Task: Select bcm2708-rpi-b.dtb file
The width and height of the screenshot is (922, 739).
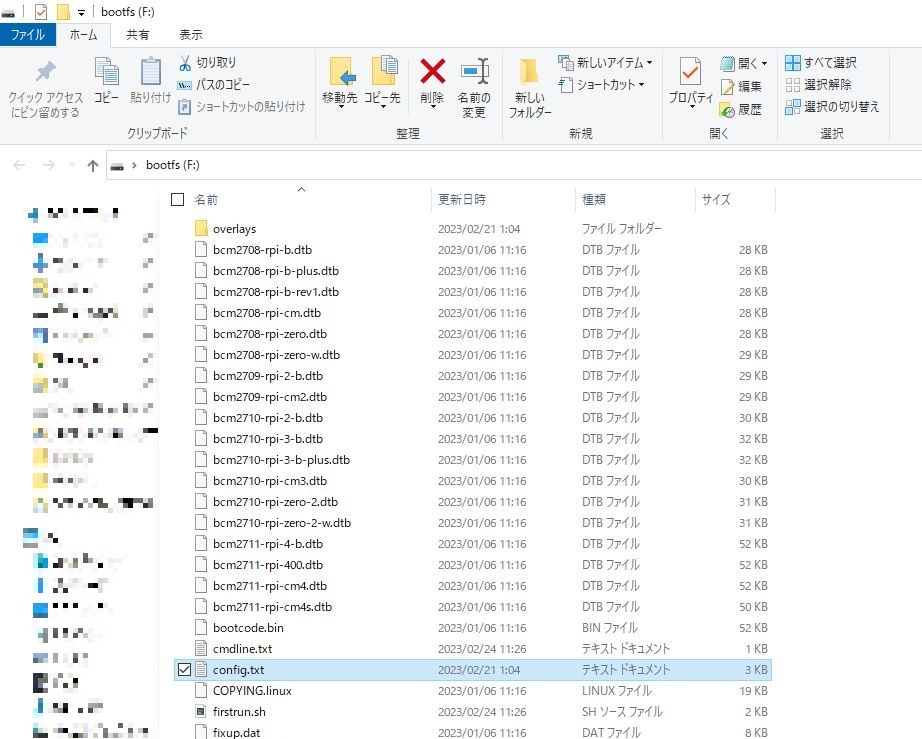Action: 473,250
